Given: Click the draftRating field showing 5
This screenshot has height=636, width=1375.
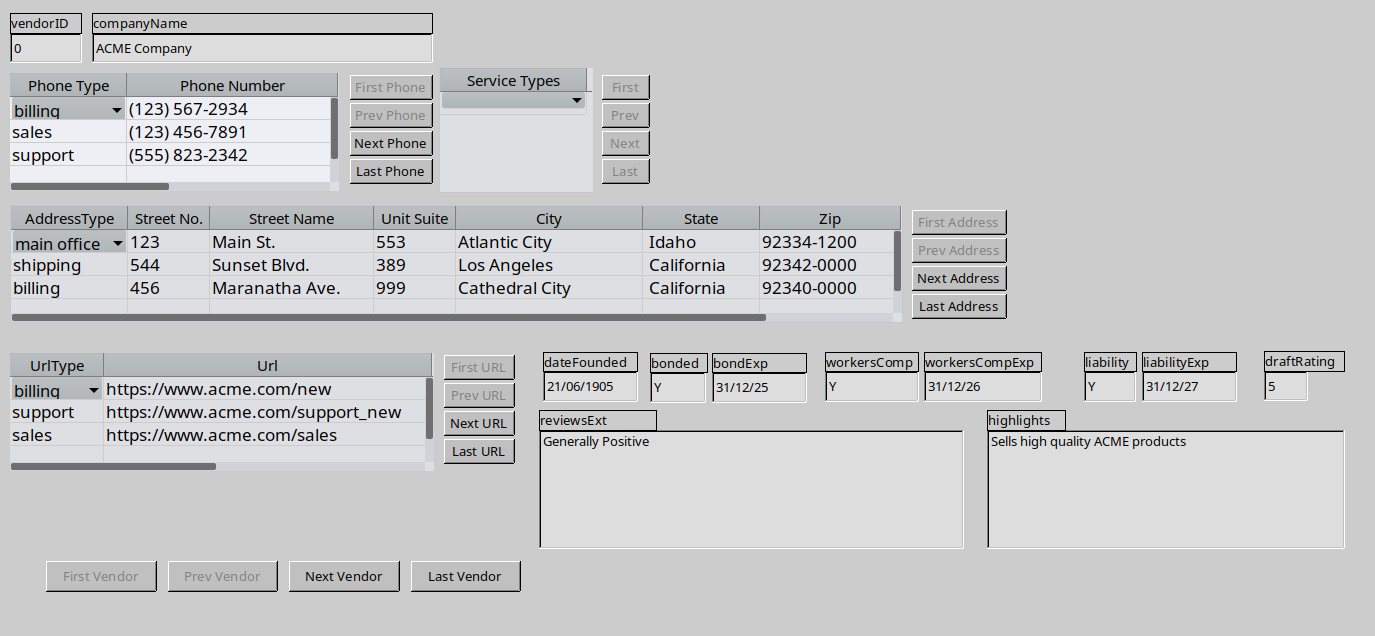Looking at the screenshot, I should coord(1286,386).
